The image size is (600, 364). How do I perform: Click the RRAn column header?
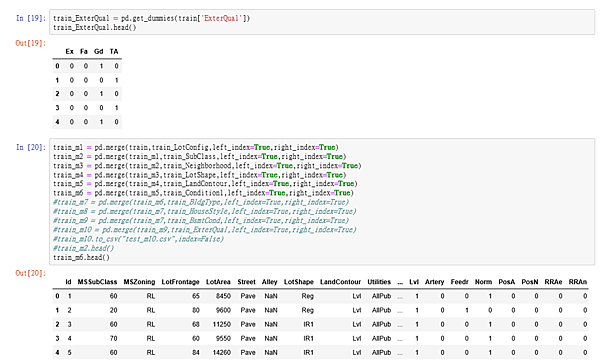577,282
